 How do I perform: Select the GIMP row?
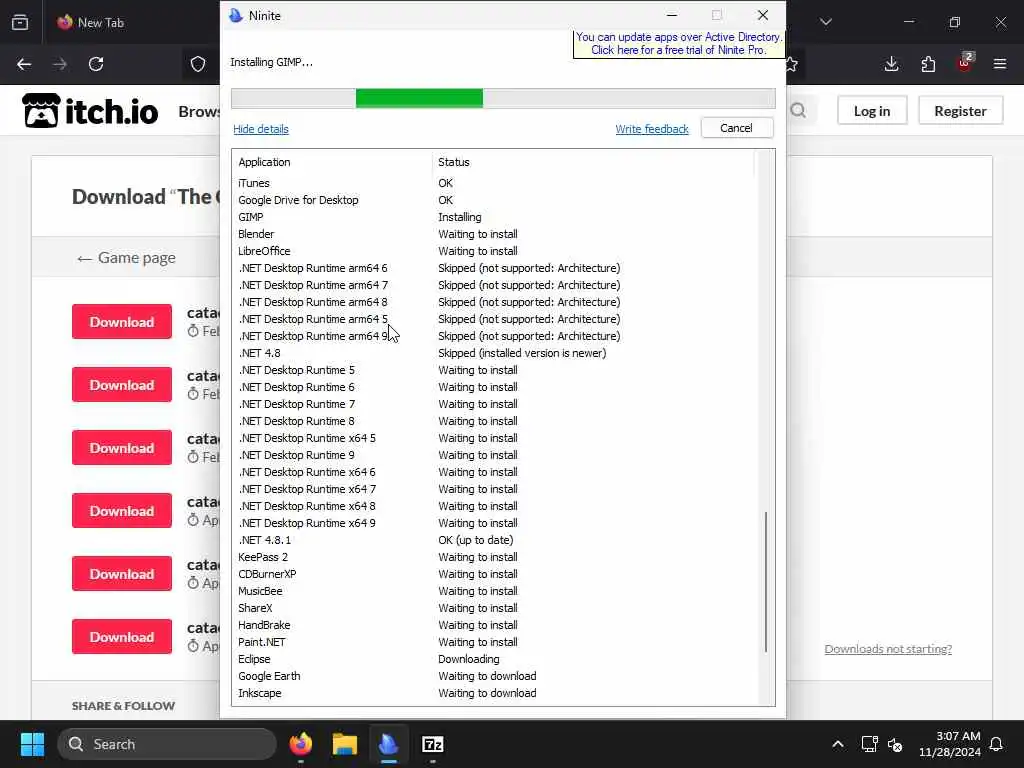click(x=495, y=217)
